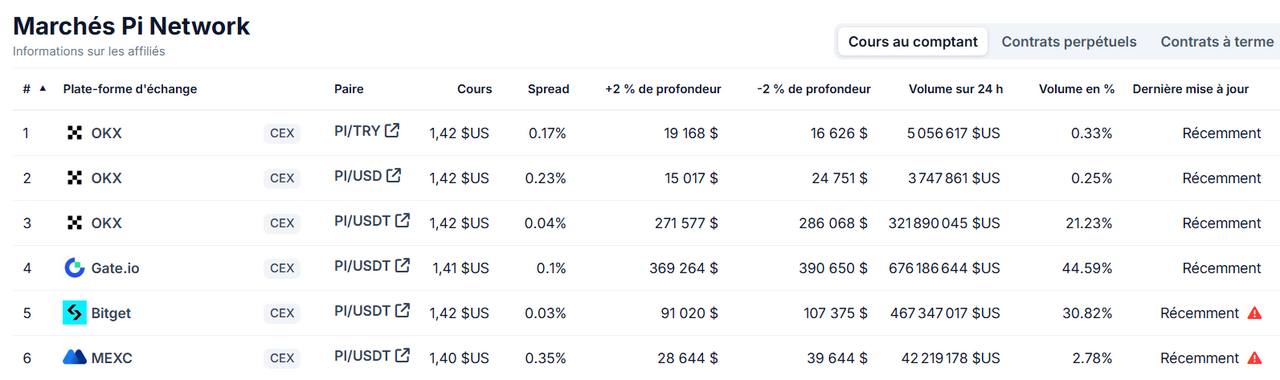The height and width of the screenshot is (380, 1280).
Task: Click the OKX logo in row 1
Action: (x=74, y=133)
